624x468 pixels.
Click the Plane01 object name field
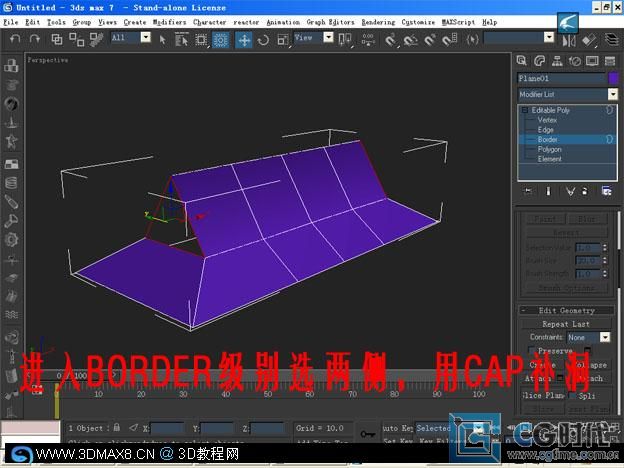click(562, 78)
